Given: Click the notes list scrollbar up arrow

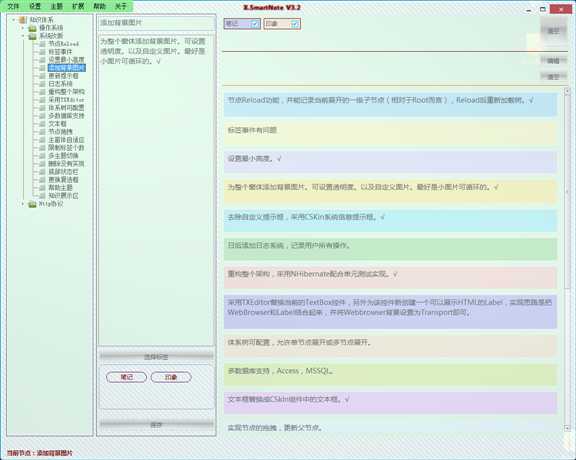Looking at the screenshot, I should click(567, 91).
